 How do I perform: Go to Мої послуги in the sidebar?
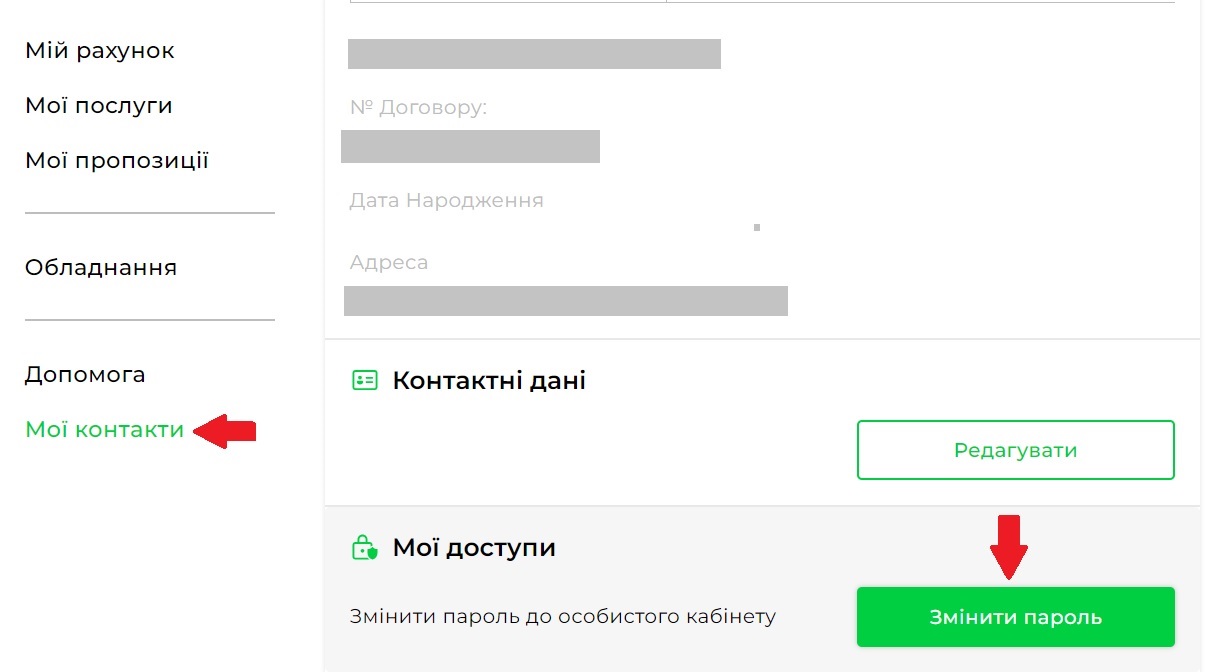pyautogui.click(x=99, y=105)
